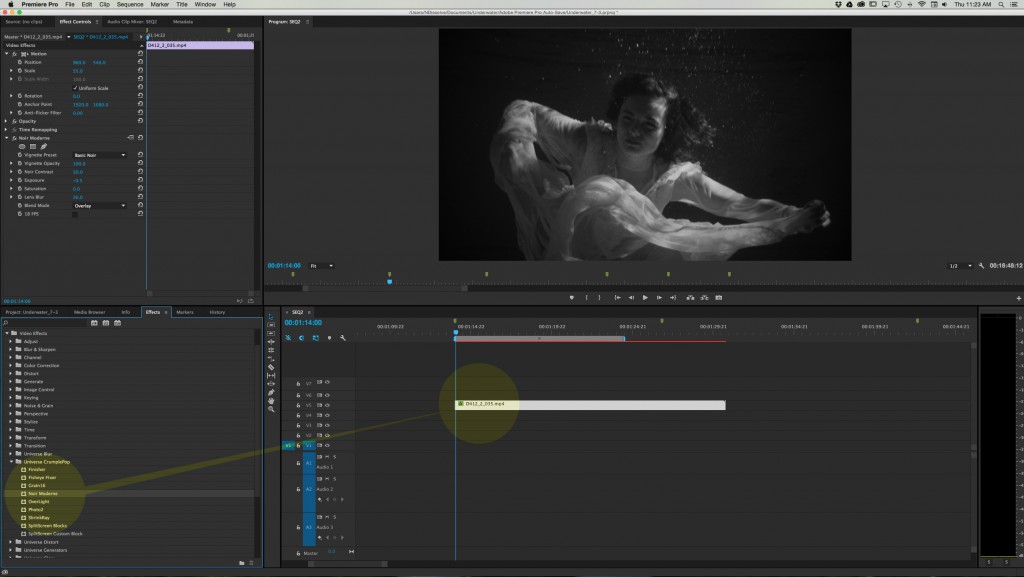This screenshot has width=1024, height=577.
Task: Play the sequence in Program monitor
Action: pos(645,298)
